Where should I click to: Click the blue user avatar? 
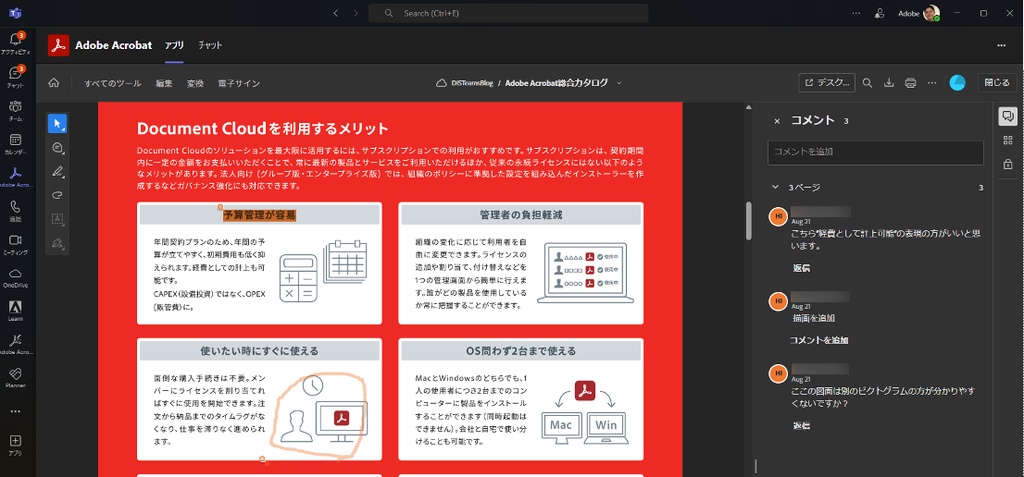[x=957, y=83]
